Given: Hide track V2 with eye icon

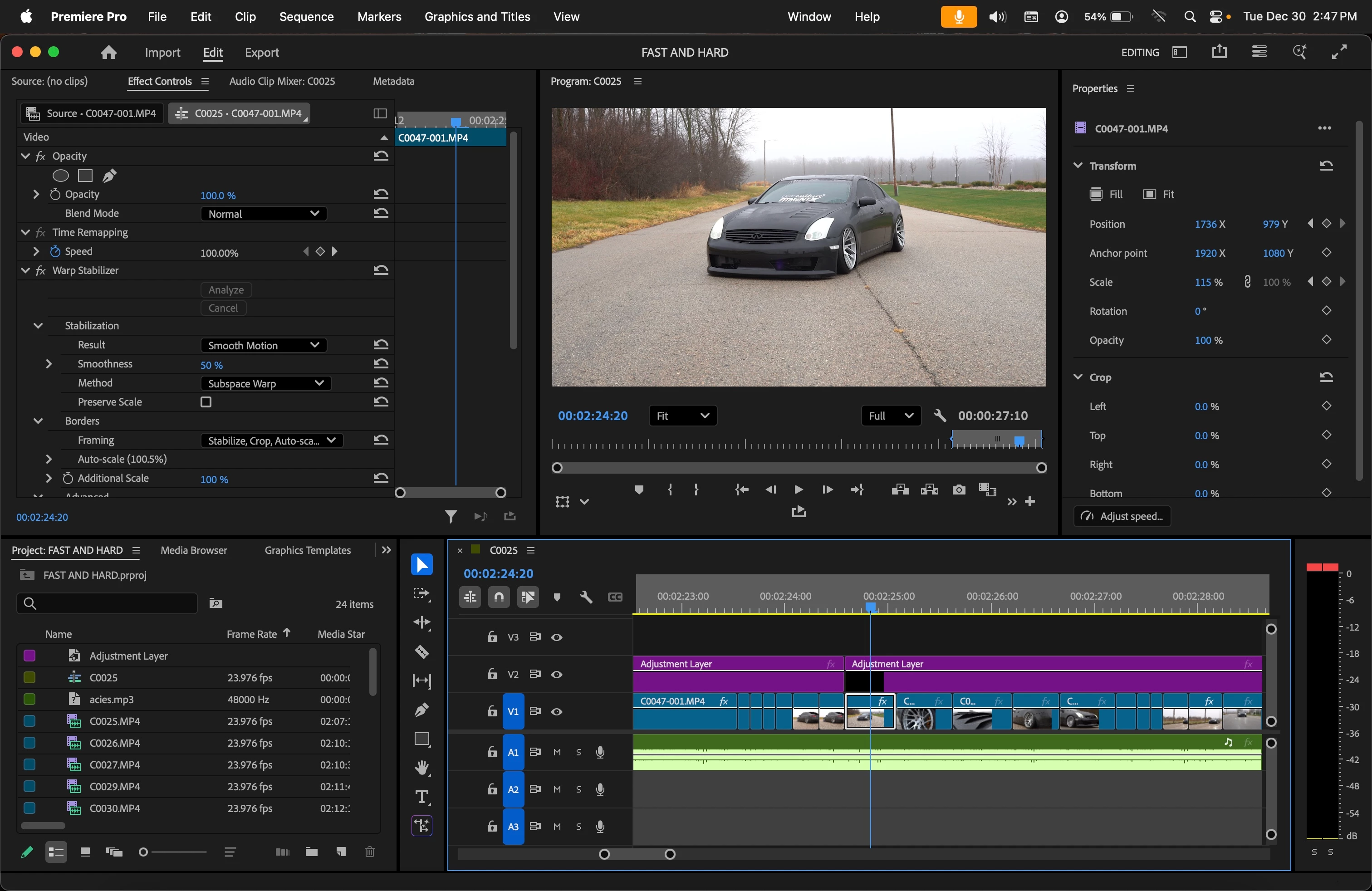Looking at the screenshot, I should [557, 674].
